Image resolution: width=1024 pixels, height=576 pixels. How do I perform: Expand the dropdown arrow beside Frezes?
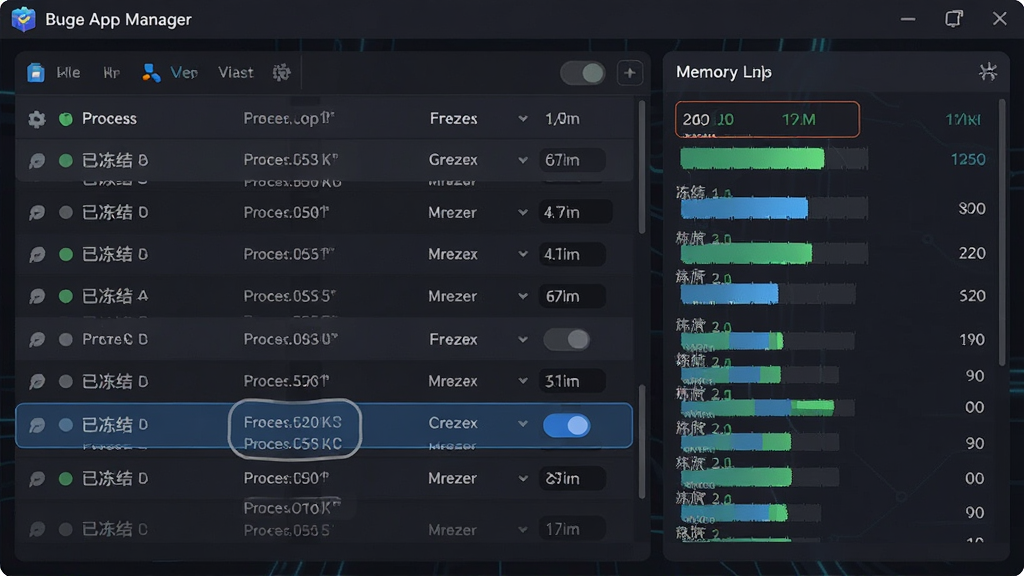[522, 119]
